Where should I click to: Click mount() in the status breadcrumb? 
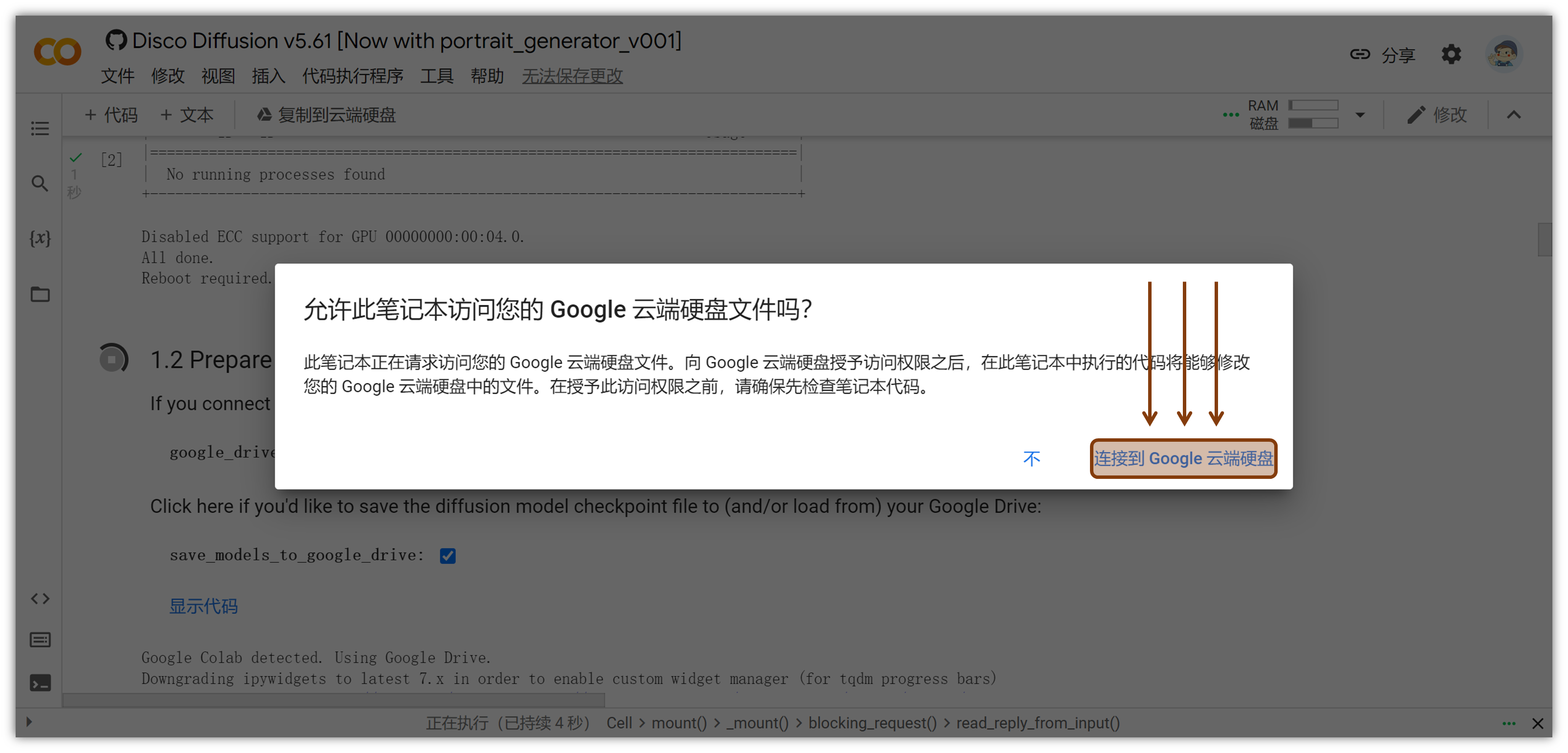coord(679,723)
